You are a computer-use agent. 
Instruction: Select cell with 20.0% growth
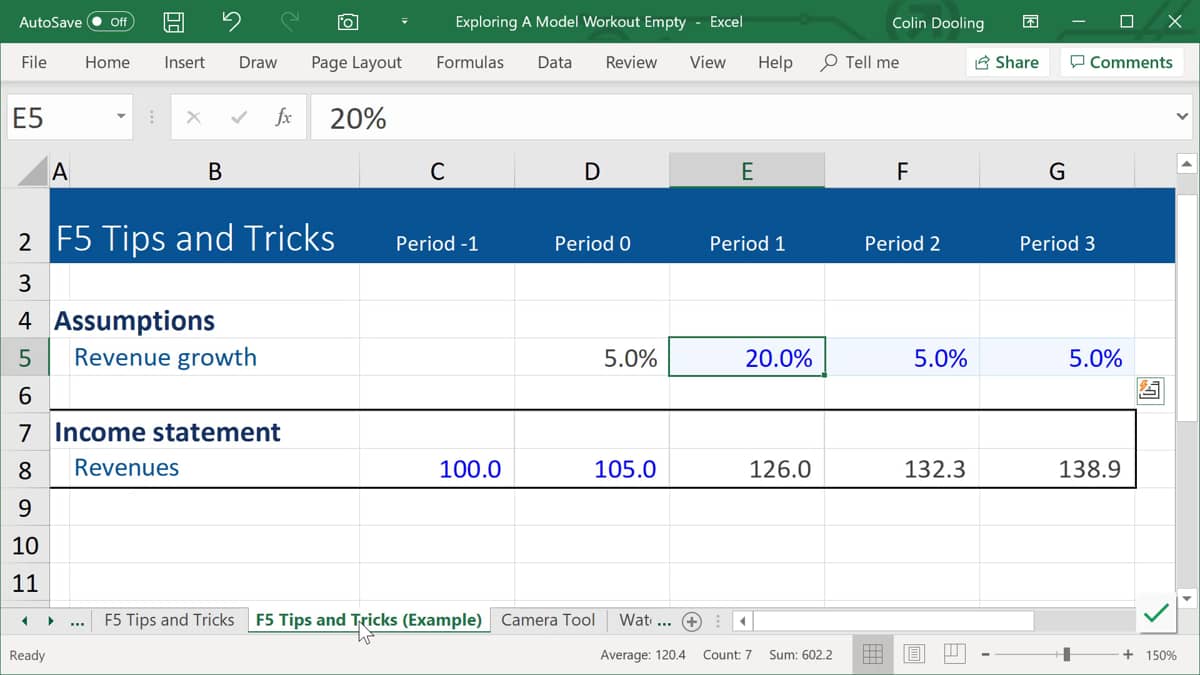747,358
